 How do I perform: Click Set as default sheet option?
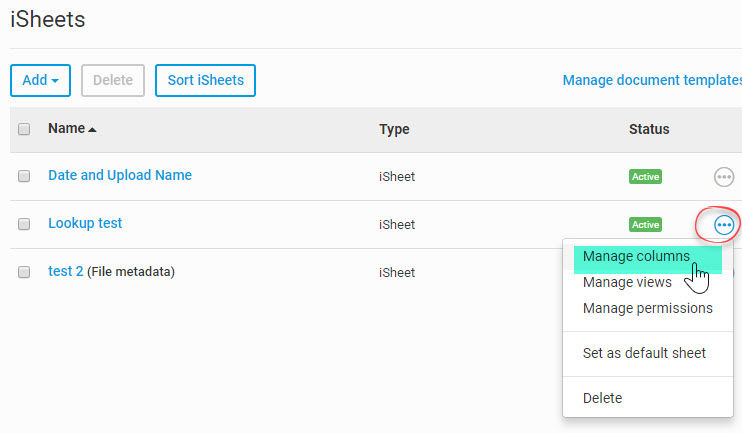644,353
